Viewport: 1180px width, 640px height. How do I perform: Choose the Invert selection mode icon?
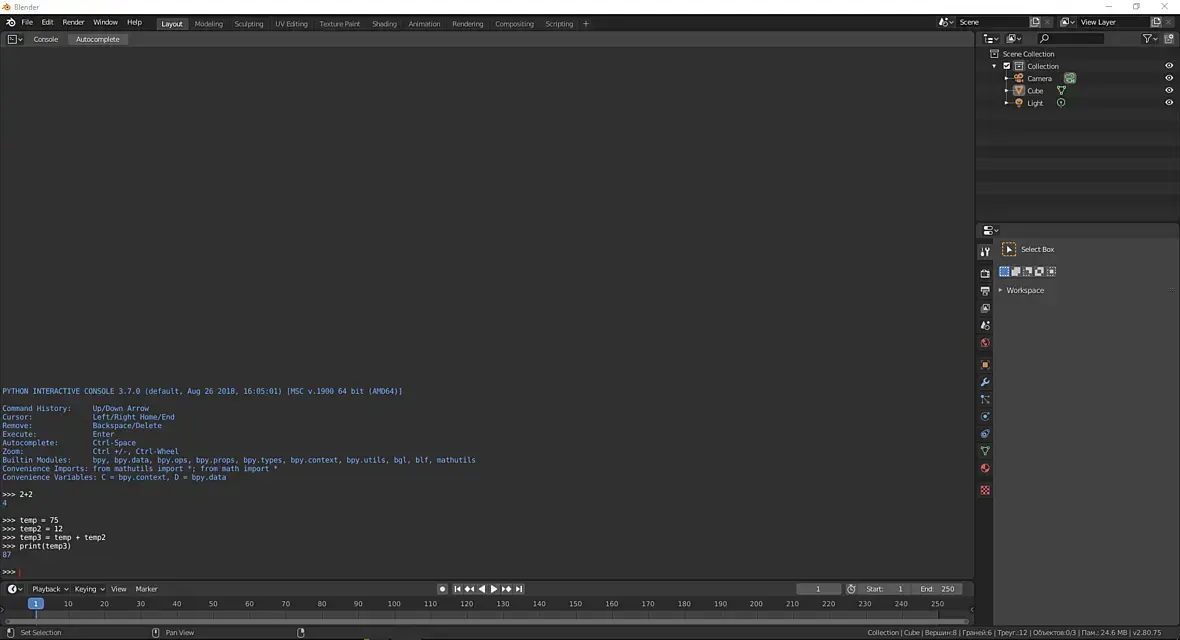[x=1039, y=271]
